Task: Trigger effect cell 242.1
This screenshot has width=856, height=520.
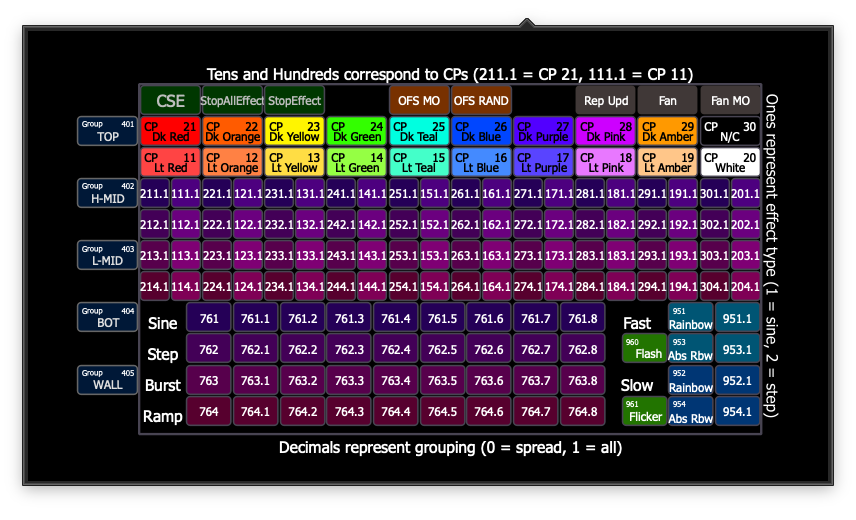Action: 341,225
